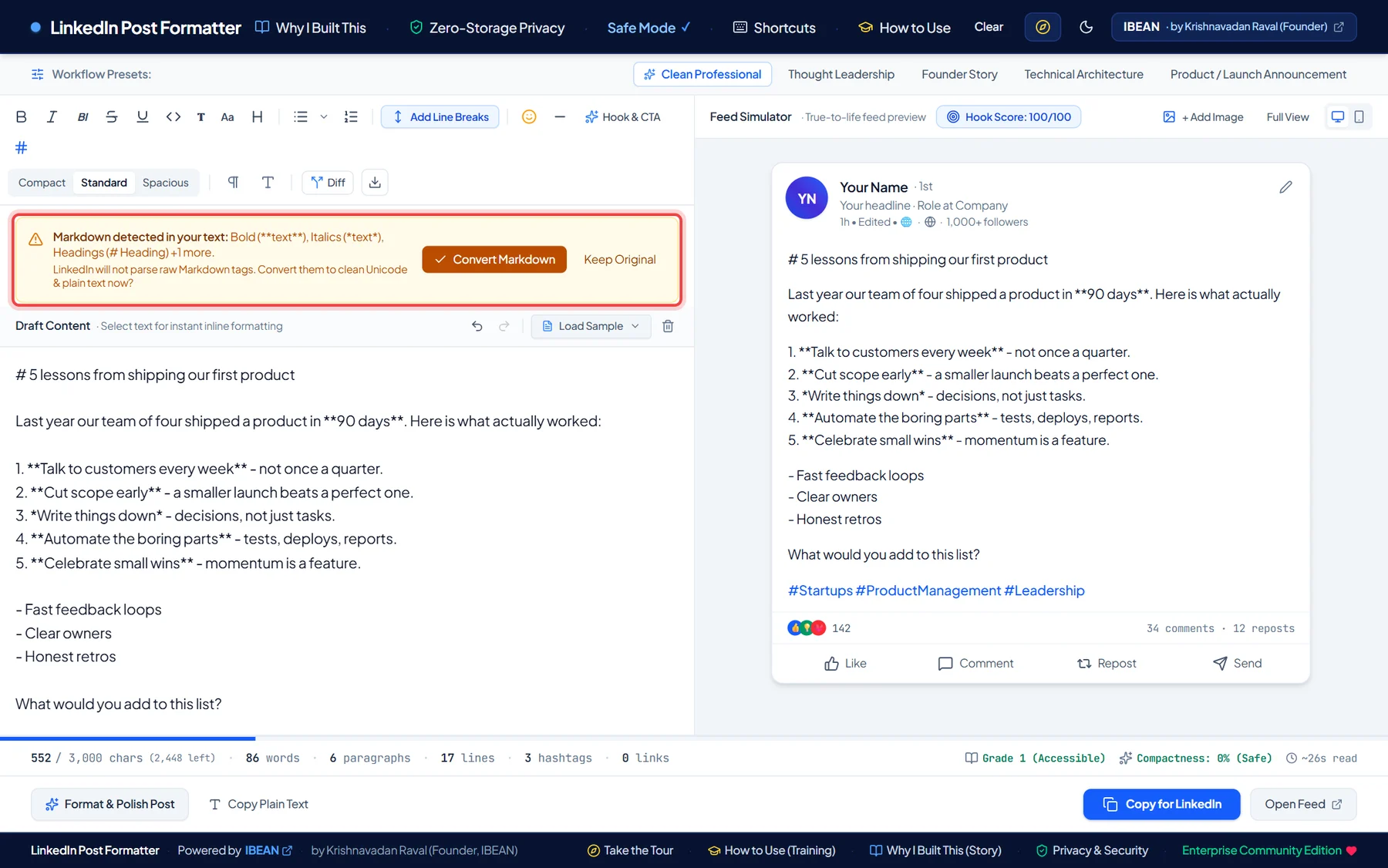Choose the Founder Story preset
Image resolution: width=1388 pixels, height=868 pixels.
tap(959, 75)
